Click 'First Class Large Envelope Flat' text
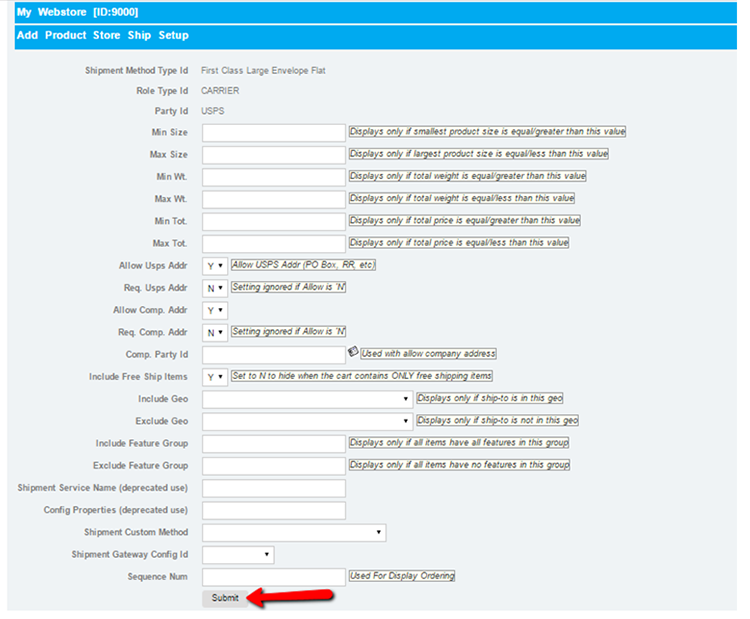Image resolution: width=750 pixels, height=619 pixels. 263,71
